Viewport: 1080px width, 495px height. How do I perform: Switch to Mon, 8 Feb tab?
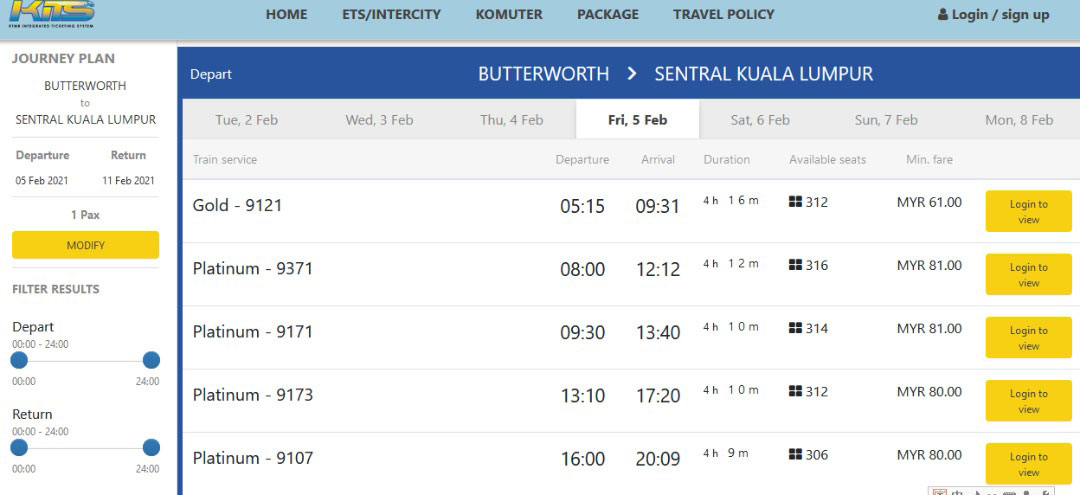pos(1019,120)
